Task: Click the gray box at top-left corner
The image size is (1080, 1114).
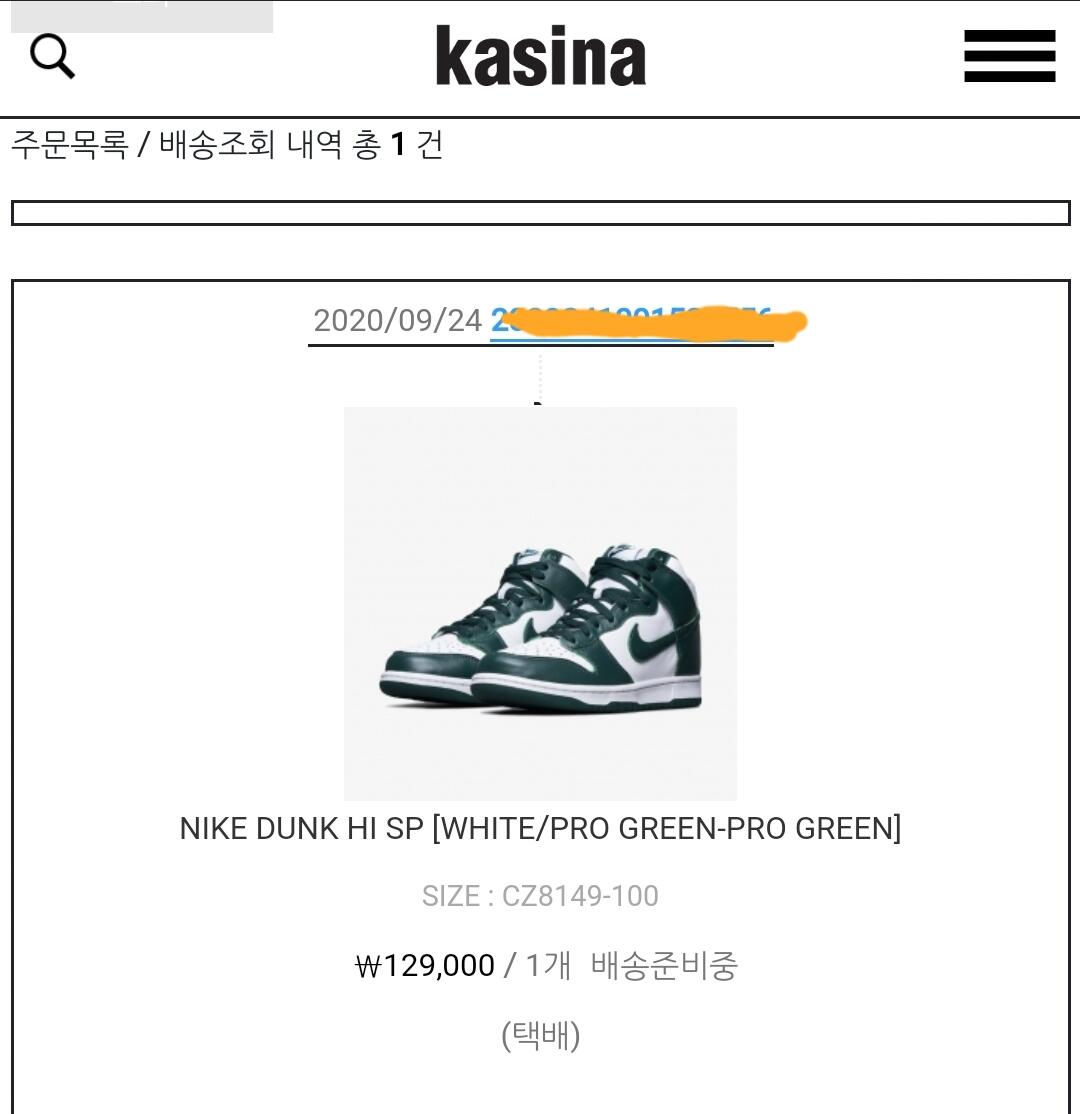Action: [142, 16]
